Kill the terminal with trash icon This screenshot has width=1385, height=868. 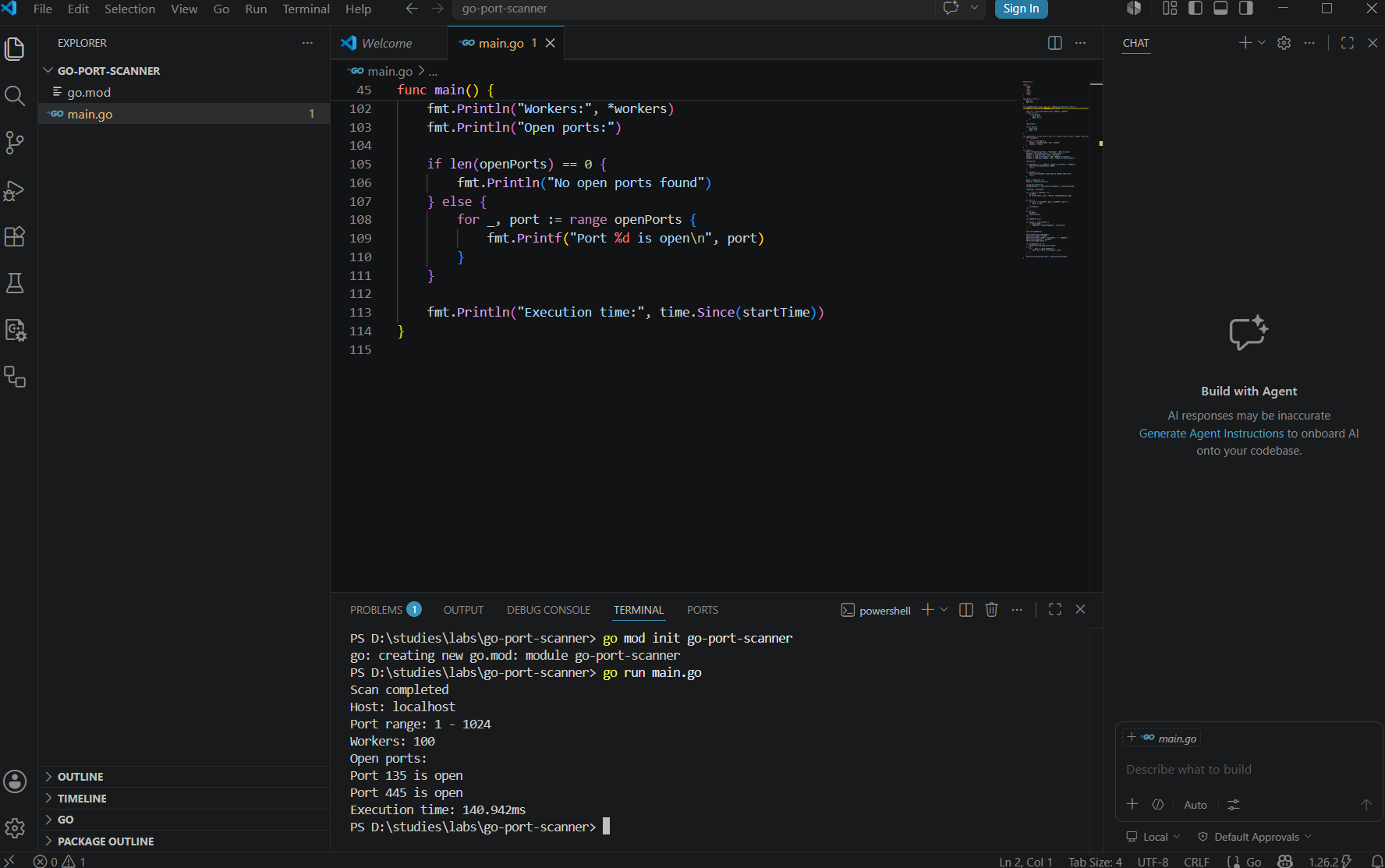991,610
